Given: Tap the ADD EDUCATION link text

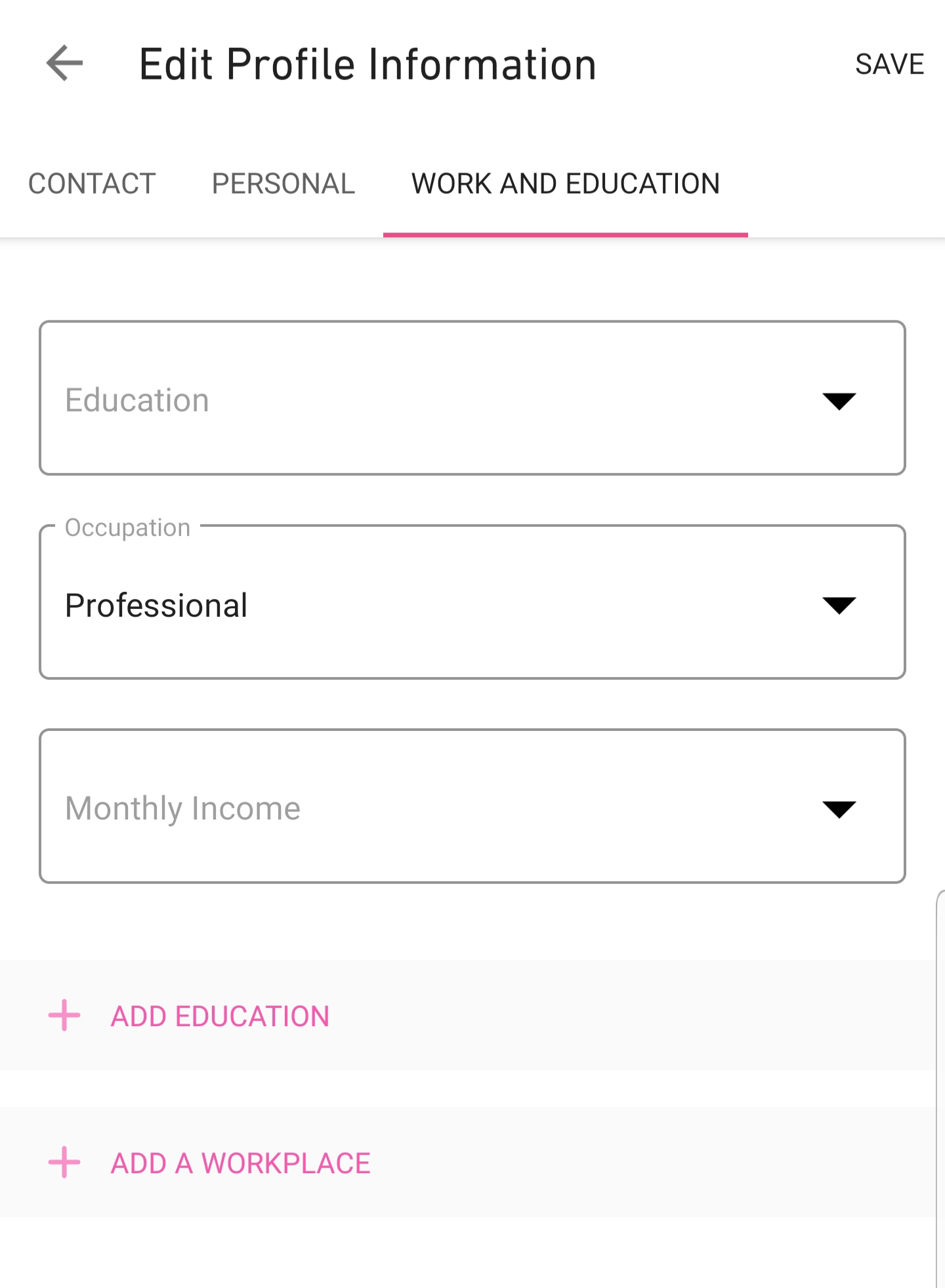Looking at the screenshot, I should 220,1016.
